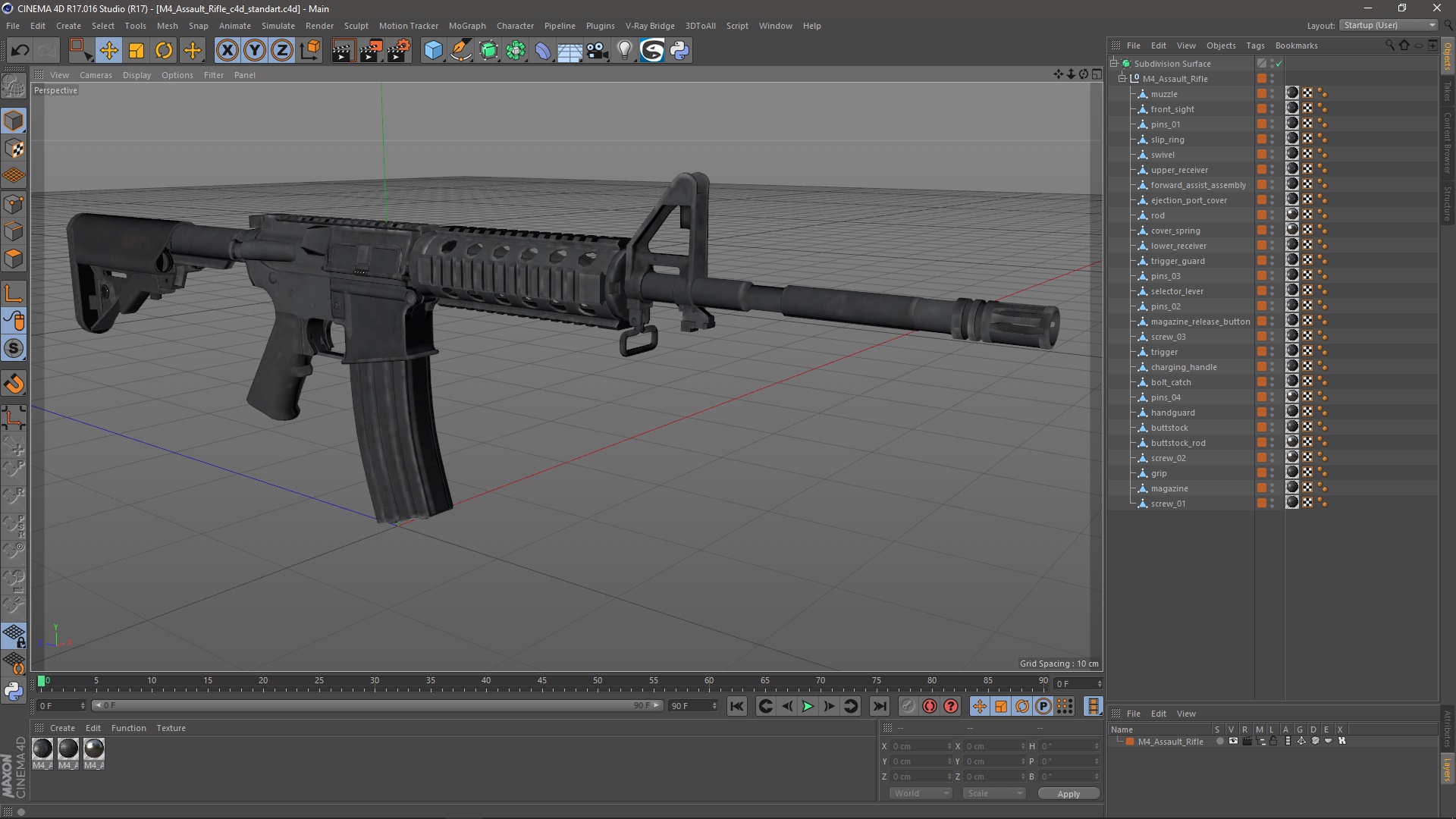Collapse the Subdivision Surface hierarchy
Screen dimensions: 1456x819
click(x=1114, y=64)
